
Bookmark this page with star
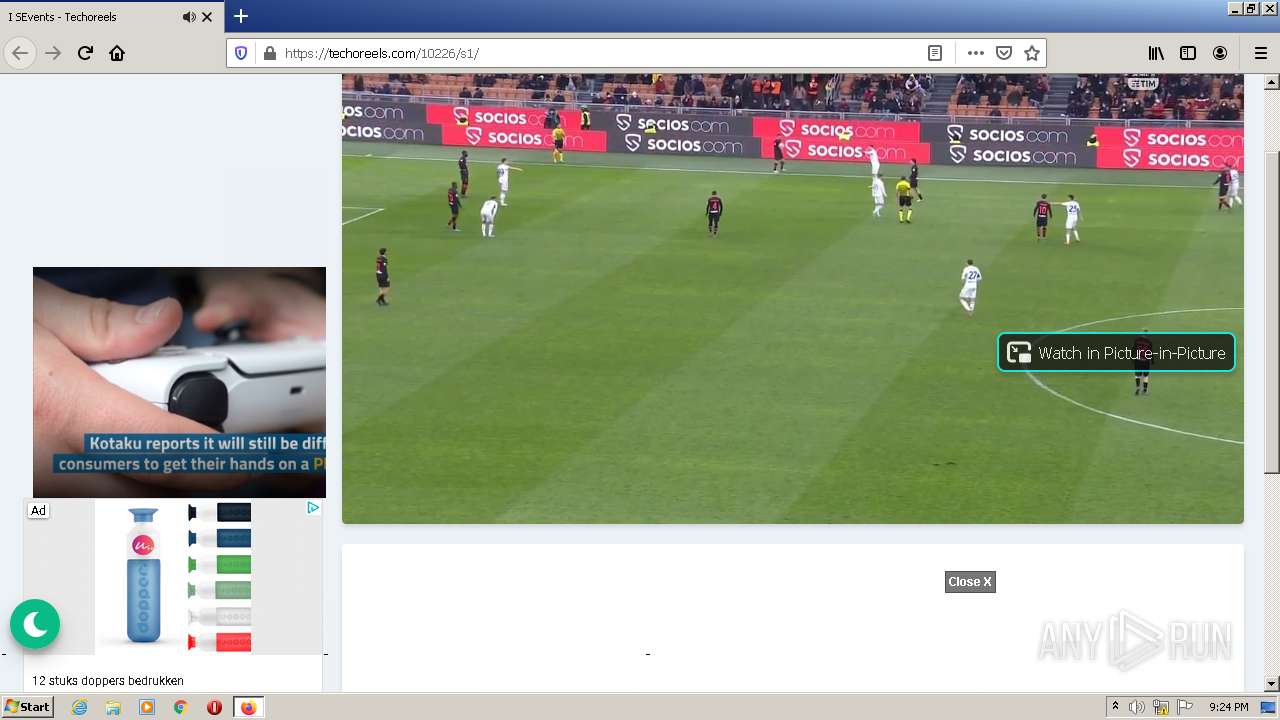(1032, 53)
